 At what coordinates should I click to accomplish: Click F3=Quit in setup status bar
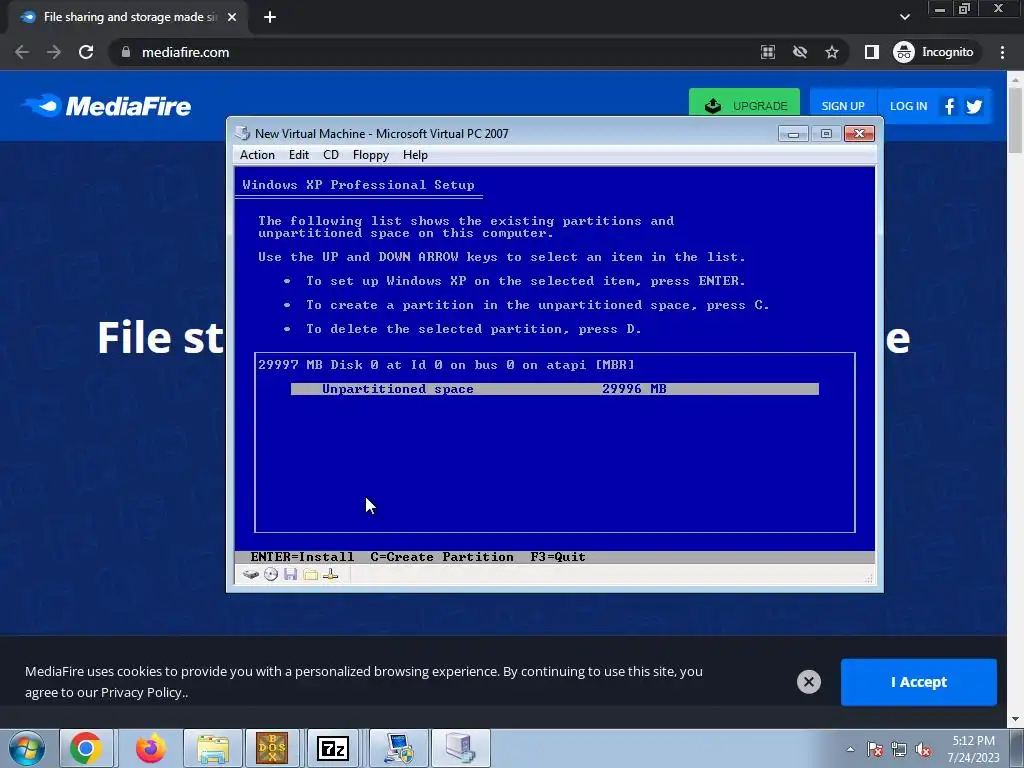point(558,557)
